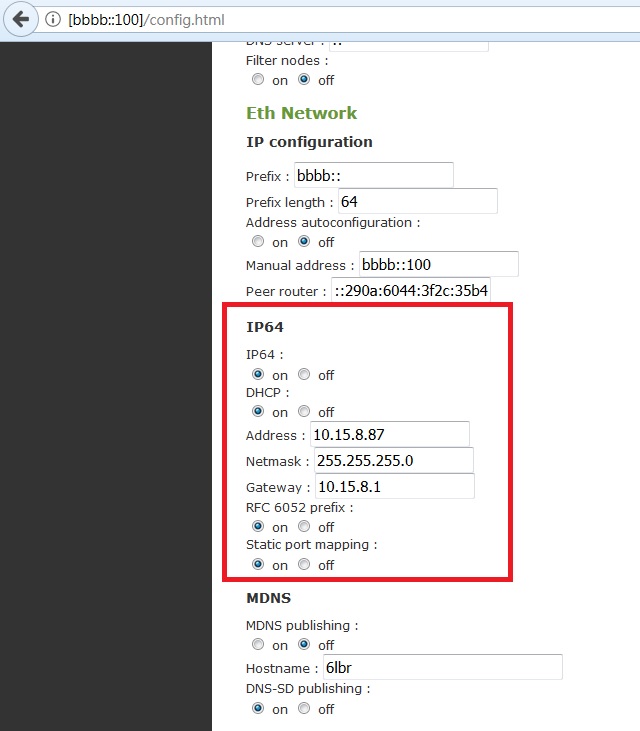Click the Address autoconfiguration label
The image size is (640, 731).
click(x=333, y=222)
